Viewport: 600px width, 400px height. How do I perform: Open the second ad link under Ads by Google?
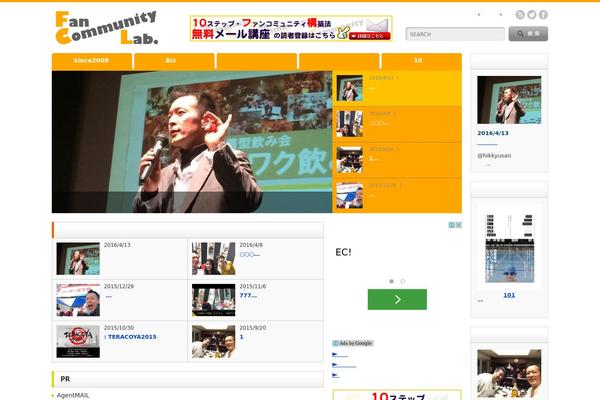[344, 365]
